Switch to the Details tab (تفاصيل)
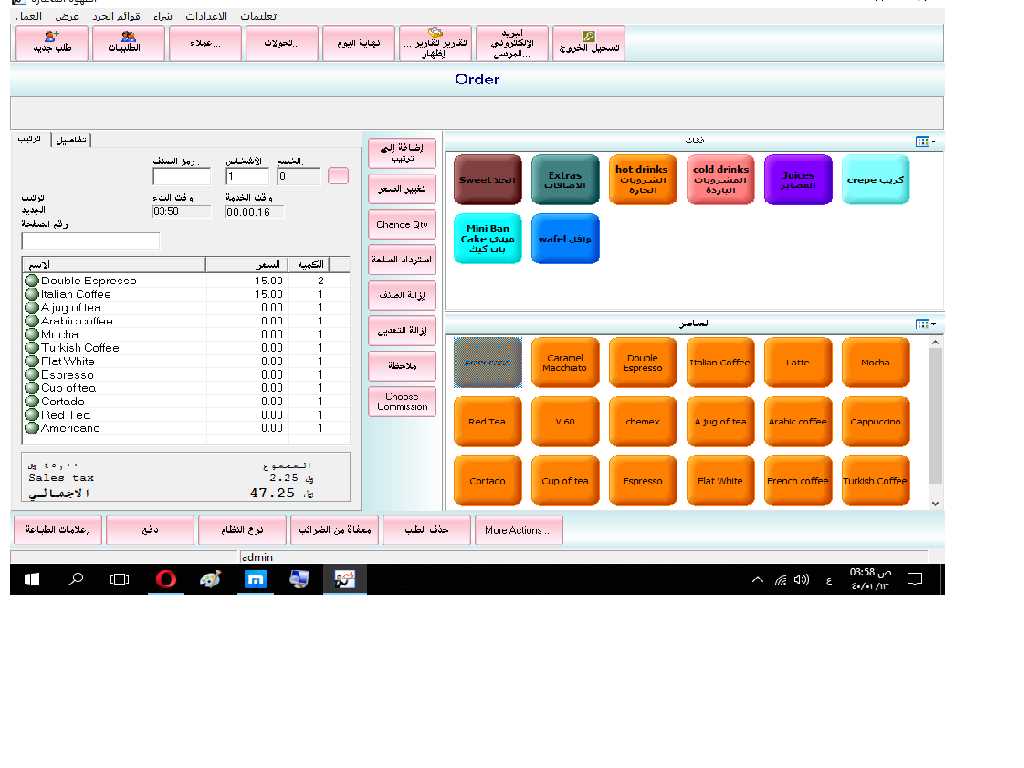The width and height of the screenshot is (1024, 768). coord(71,140)
